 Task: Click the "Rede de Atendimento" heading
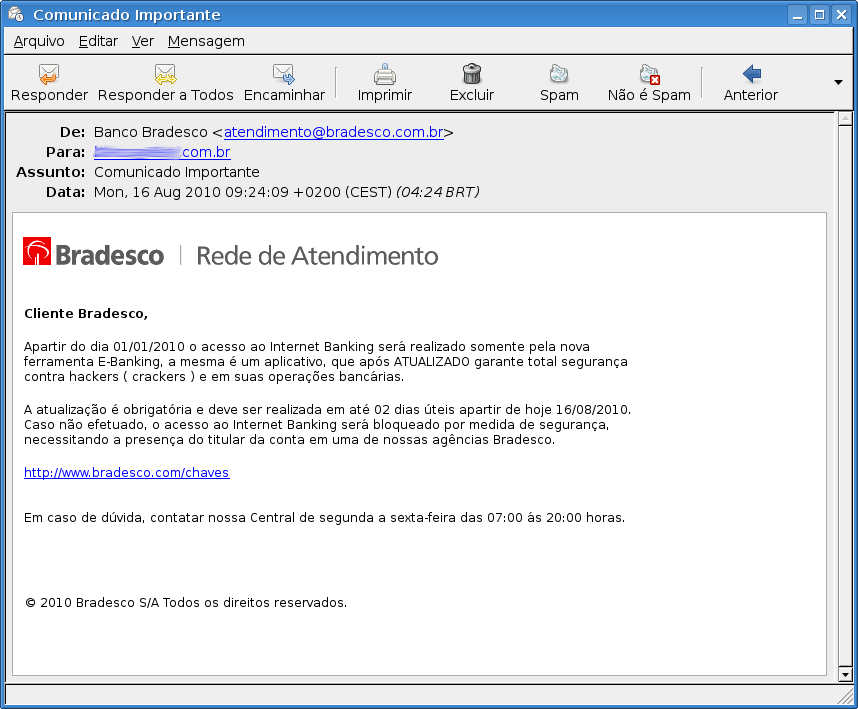coord(317,256)
